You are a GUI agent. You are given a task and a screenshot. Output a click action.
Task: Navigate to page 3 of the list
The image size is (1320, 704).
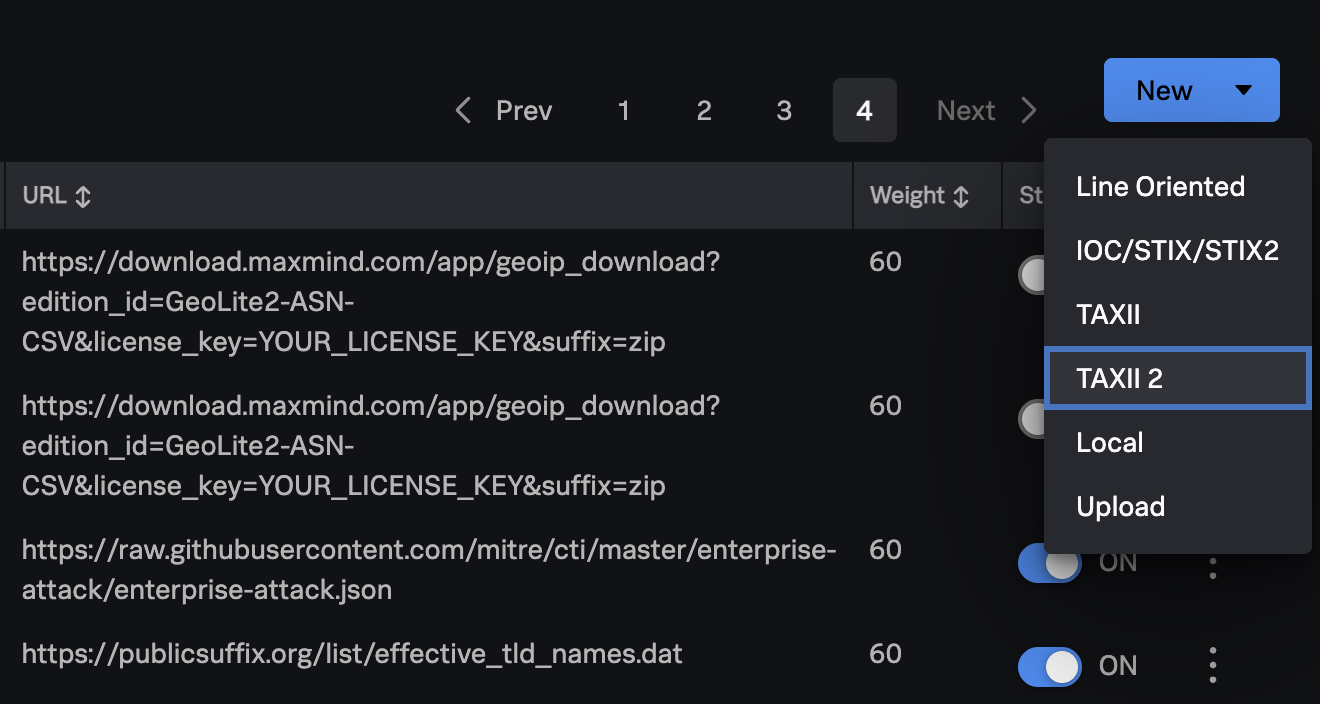(x=784, y=110)
